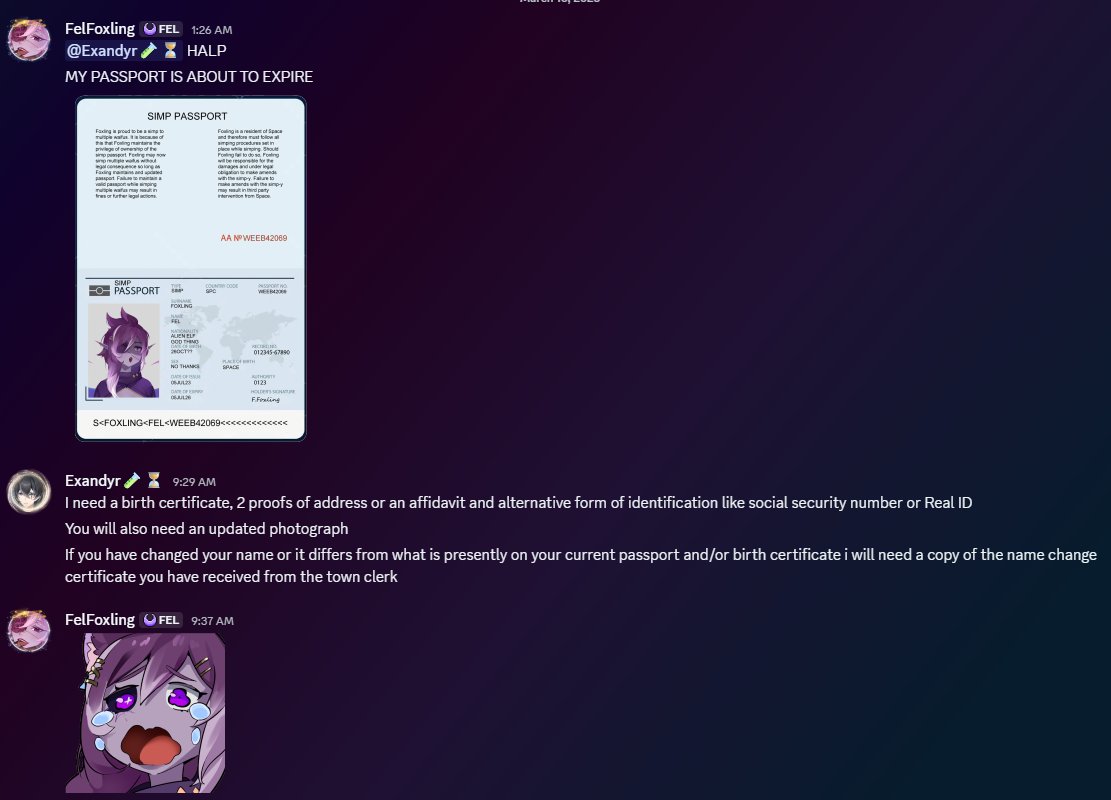The width and height of the screenshot is (1111, 800).
Task: Open the SIMP PASSPORT image attachment
Action: pyautogui.click(x=191, y=269)
